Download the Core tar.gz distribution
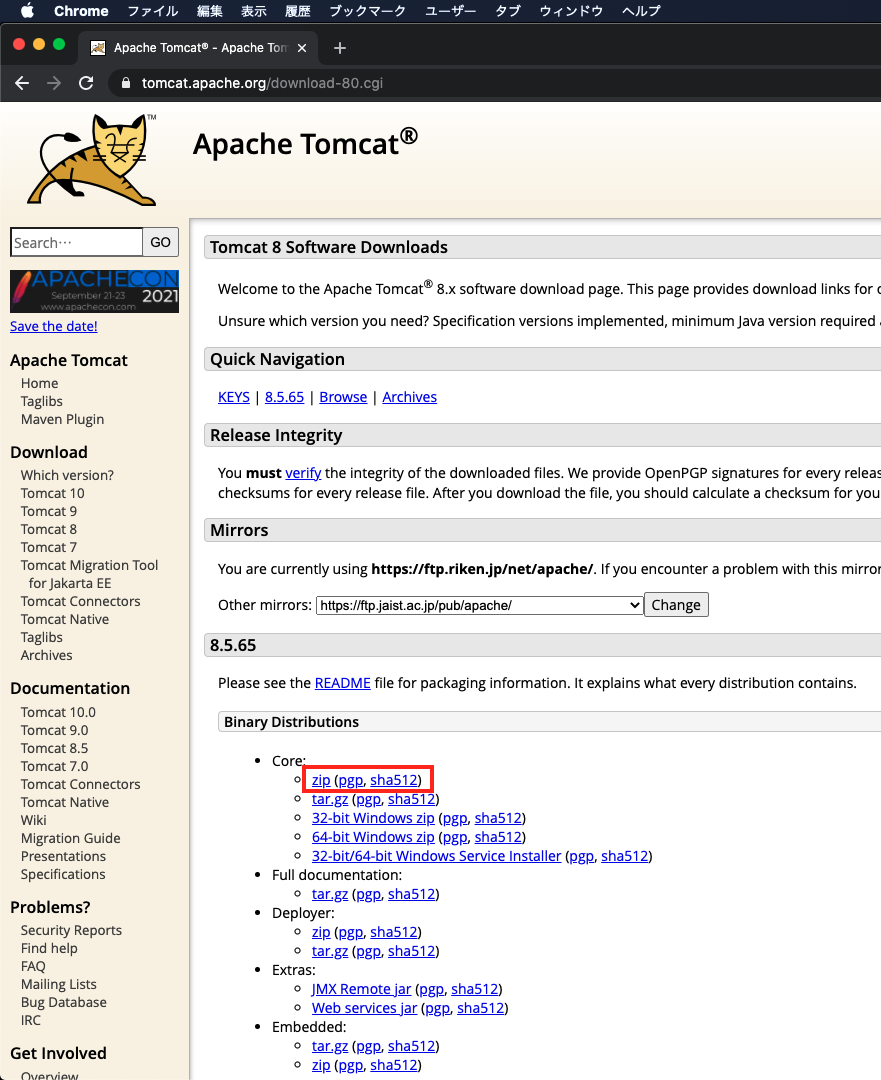The width and height of the screenshot is (881, 1080). pyautogui.click(x=330, y=799)
